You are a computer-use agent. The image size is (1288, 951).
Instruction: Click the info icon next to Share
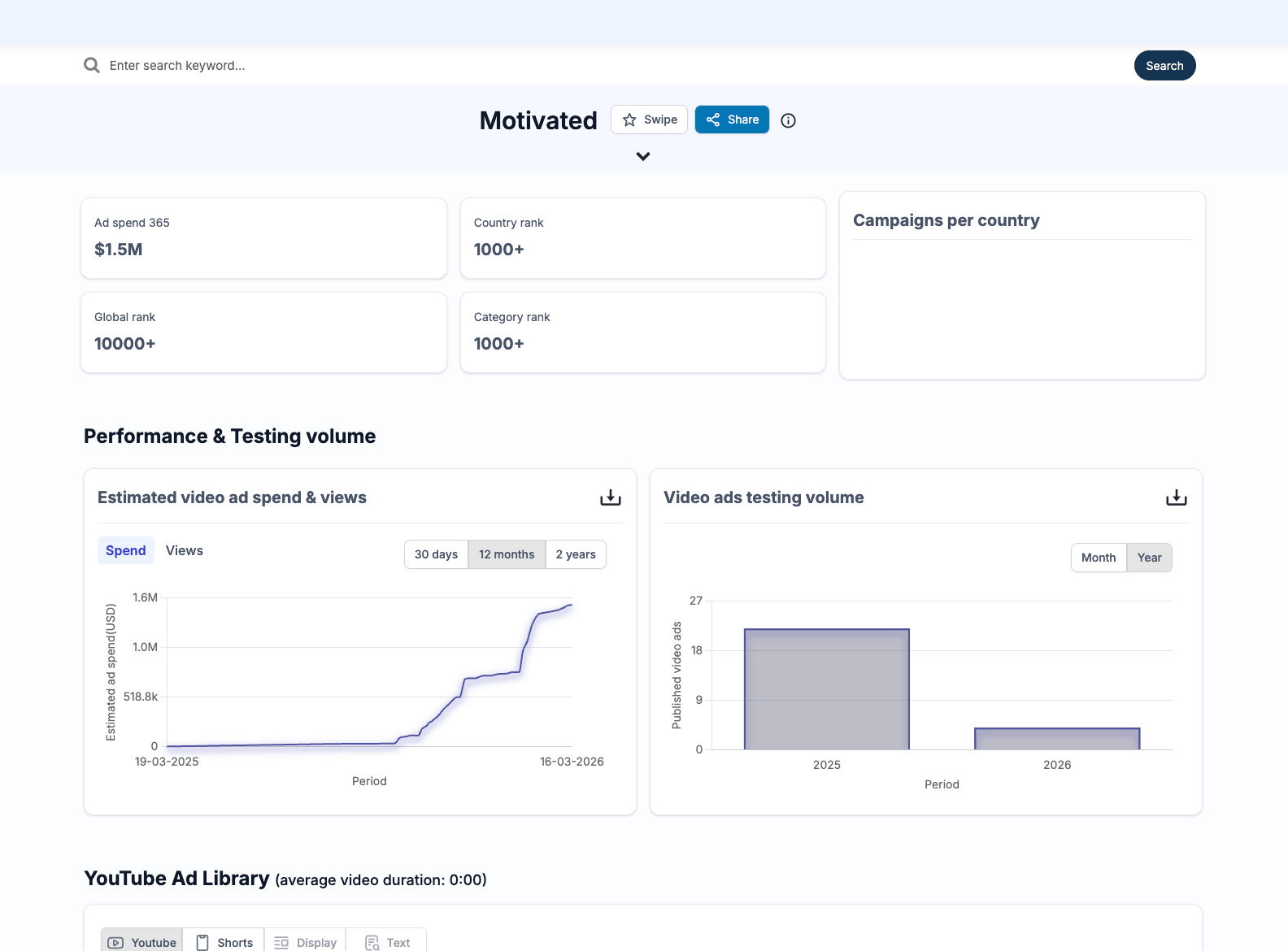coord(788,120)
